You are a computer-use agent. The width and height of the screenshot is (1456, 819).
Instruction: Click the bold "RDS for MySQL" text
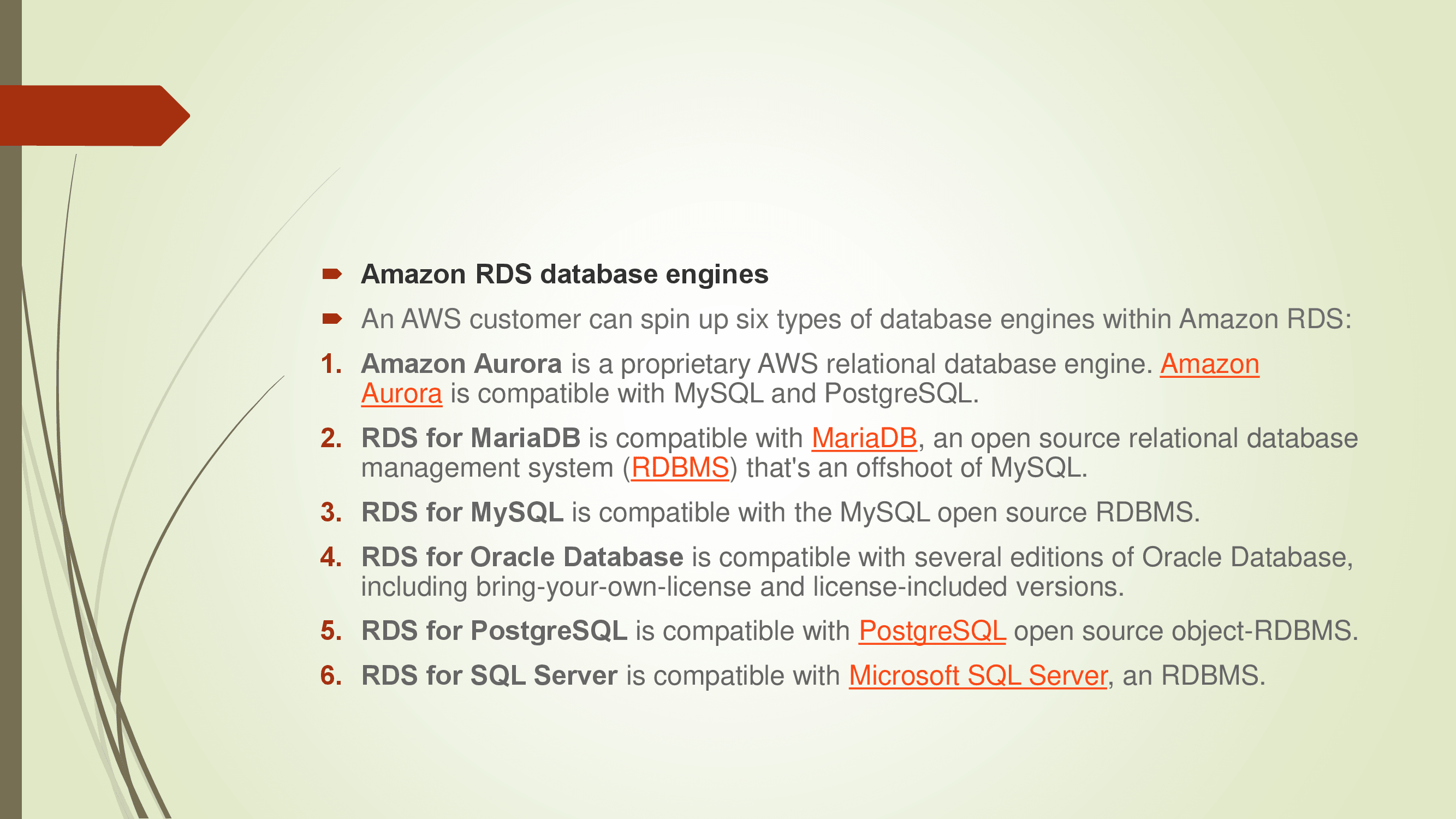point(462,513)
